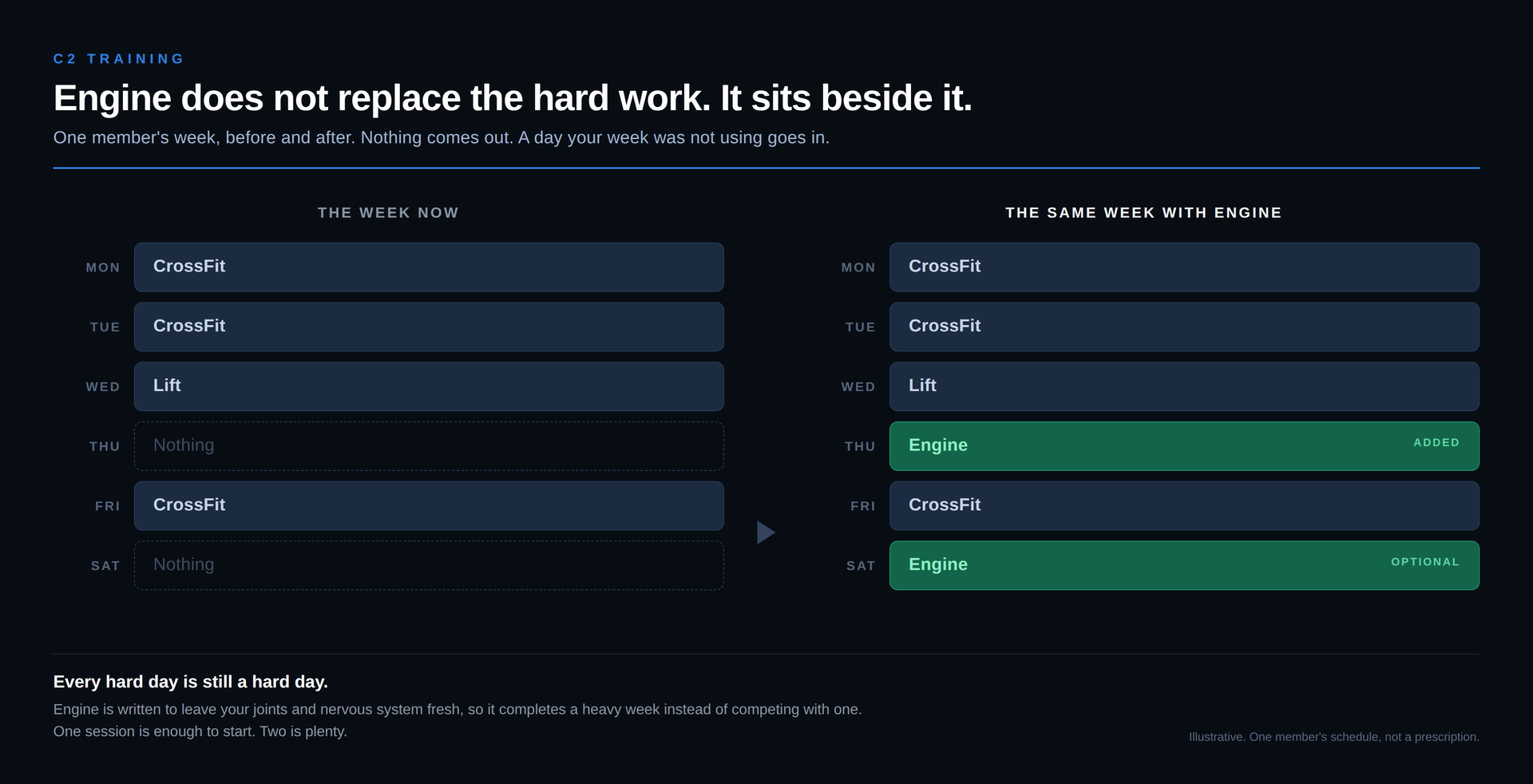1533x784 pixels.
Task: Click the empty Thursday Nothing slot
Action: (429, 446)
